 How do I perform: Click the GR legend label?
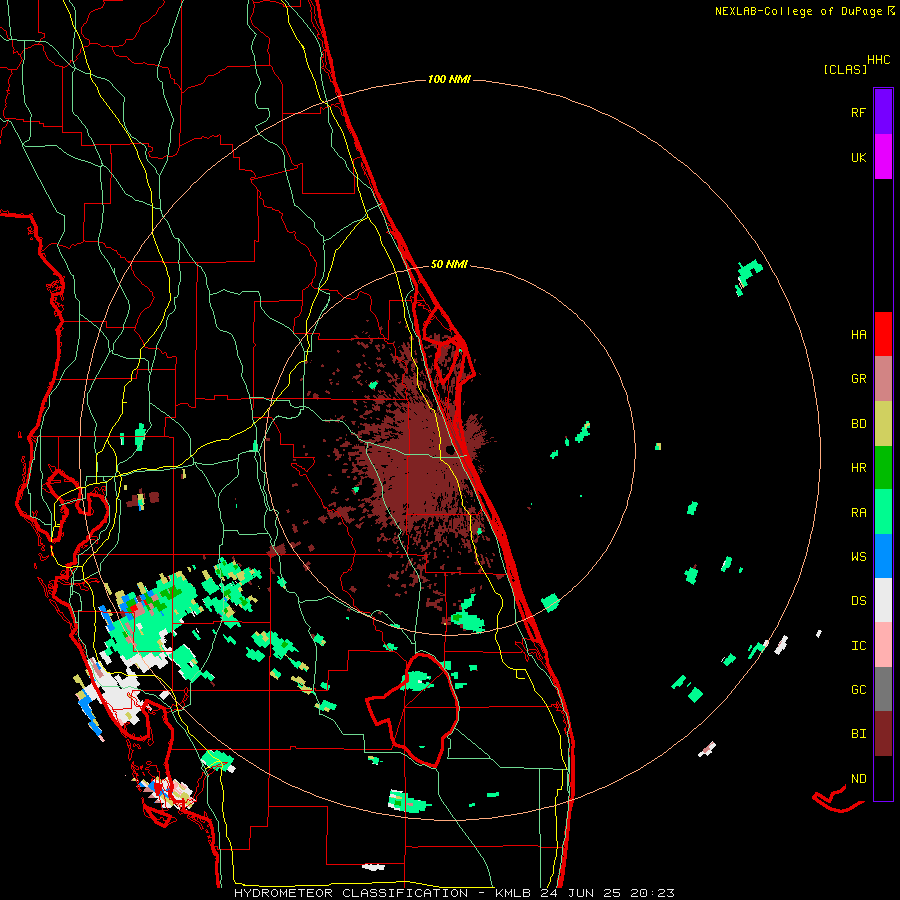858,379
